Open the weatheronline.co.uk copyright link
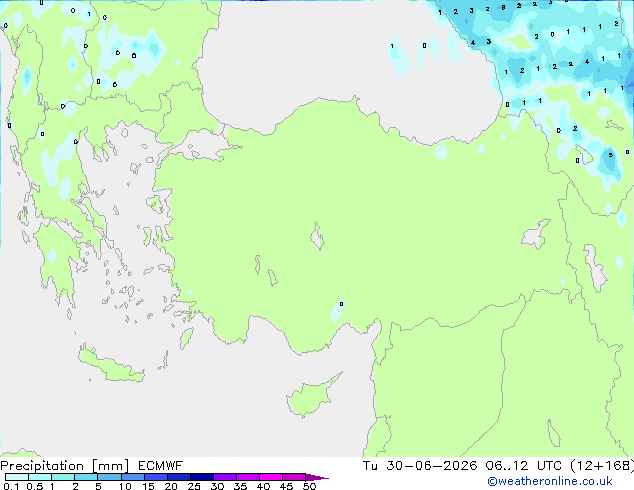Image resolution: width=634 pixels, height=490 pixels. (x=549, y=481)
